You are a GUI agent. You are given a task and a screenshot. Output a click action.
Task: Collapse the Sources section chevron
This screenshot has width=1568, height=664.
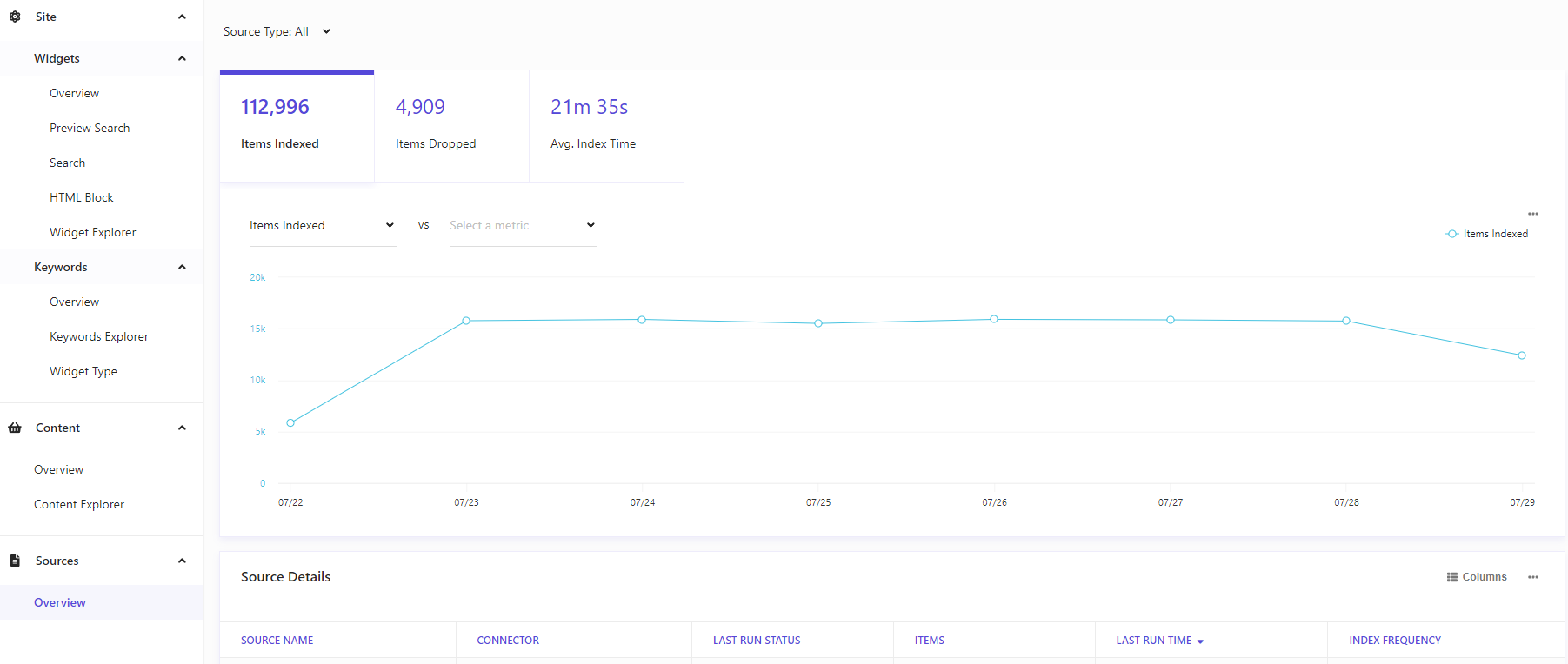[182, 561]
